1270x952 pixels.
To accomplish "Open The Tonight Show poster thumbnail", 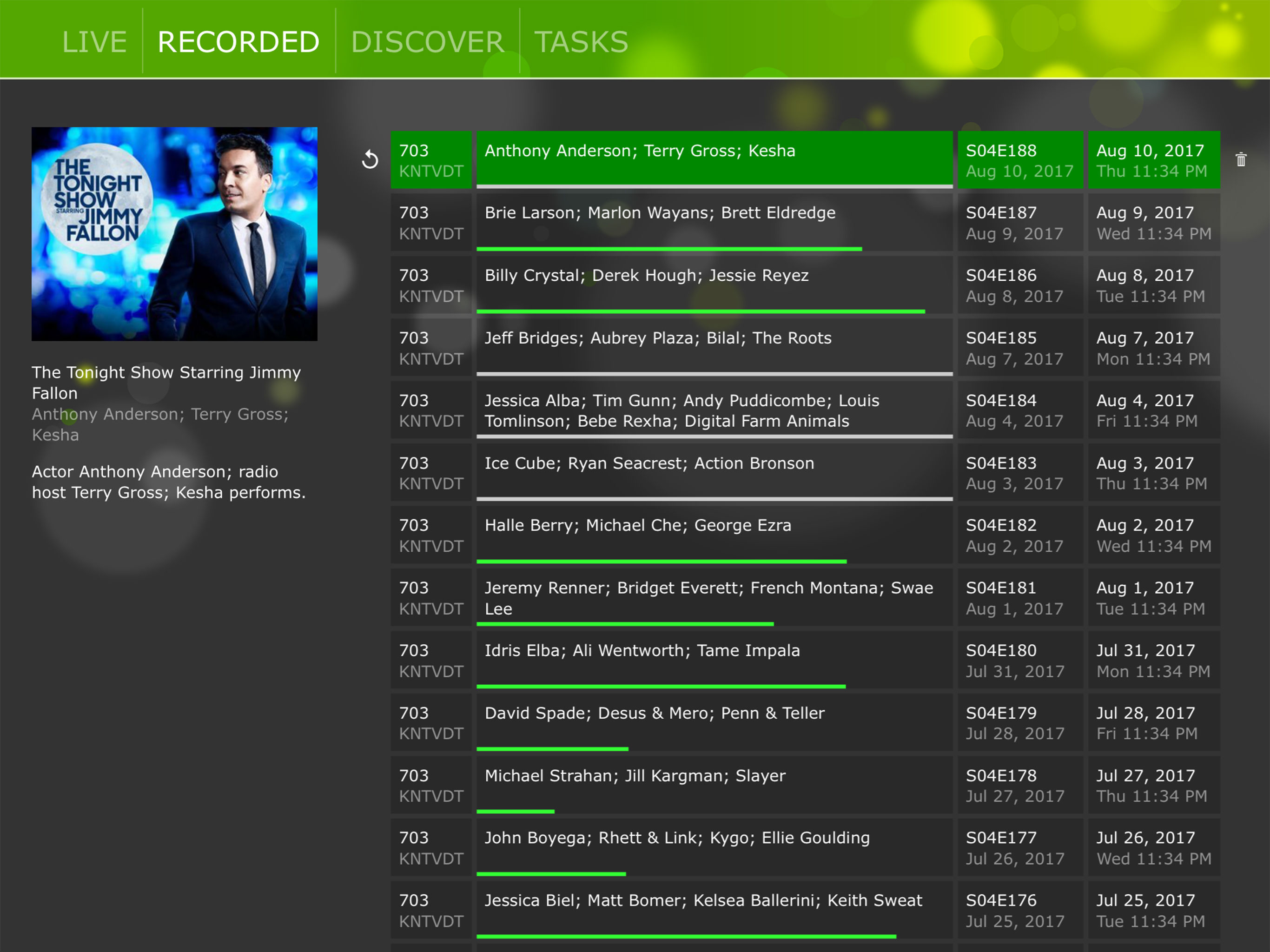I will coord(174,234).
